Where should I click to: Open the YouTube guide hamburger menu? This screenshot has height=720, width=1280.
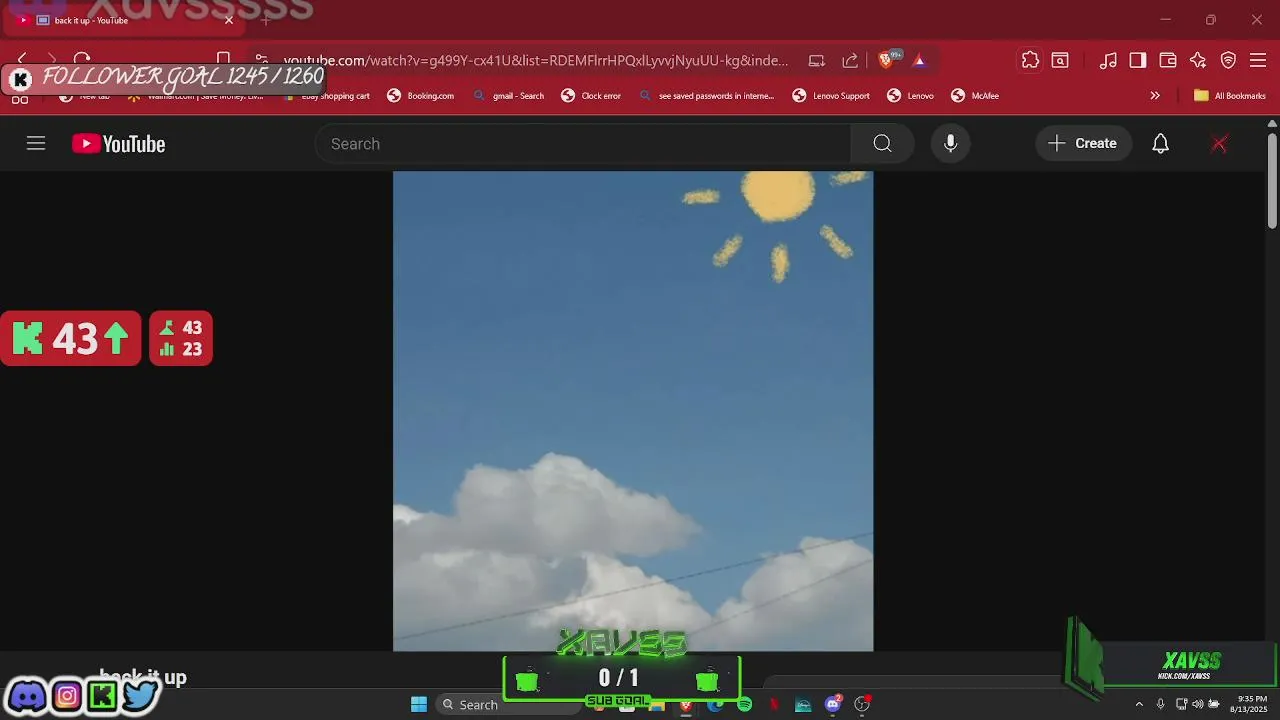[x=36, y=144]
